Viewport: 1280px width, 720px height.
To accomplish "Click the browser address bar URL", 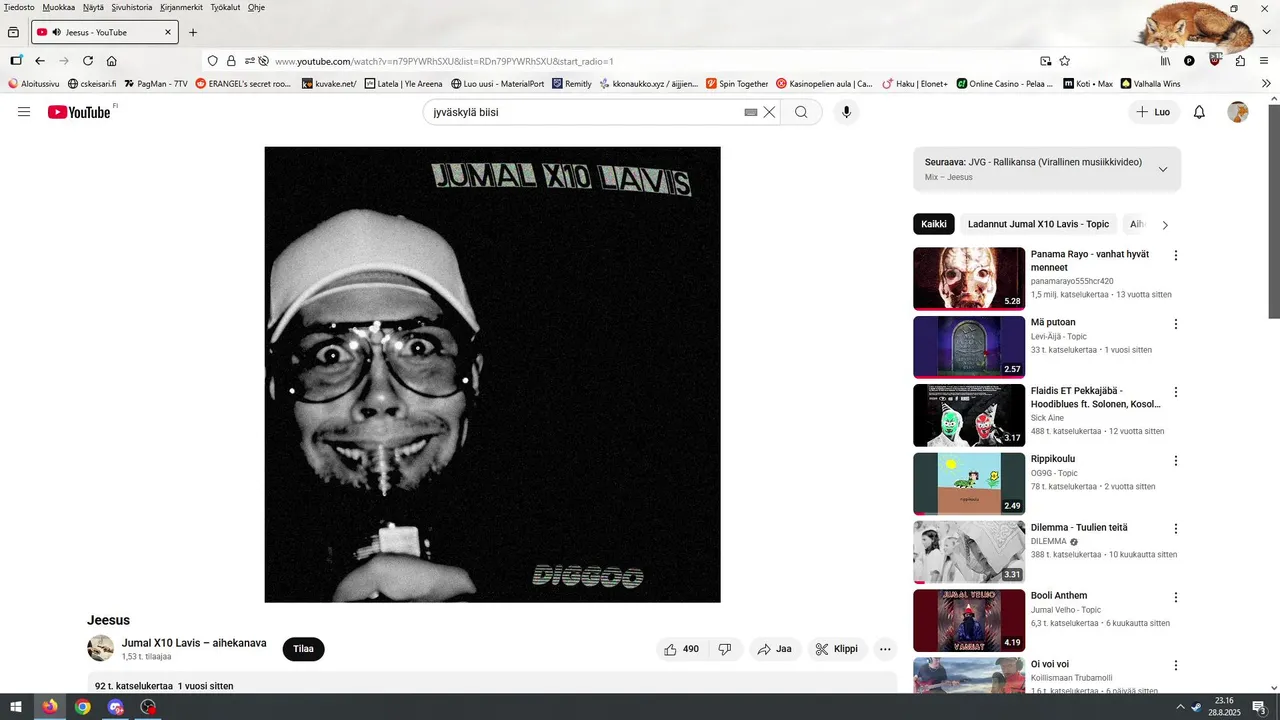I will pos(444,61).
